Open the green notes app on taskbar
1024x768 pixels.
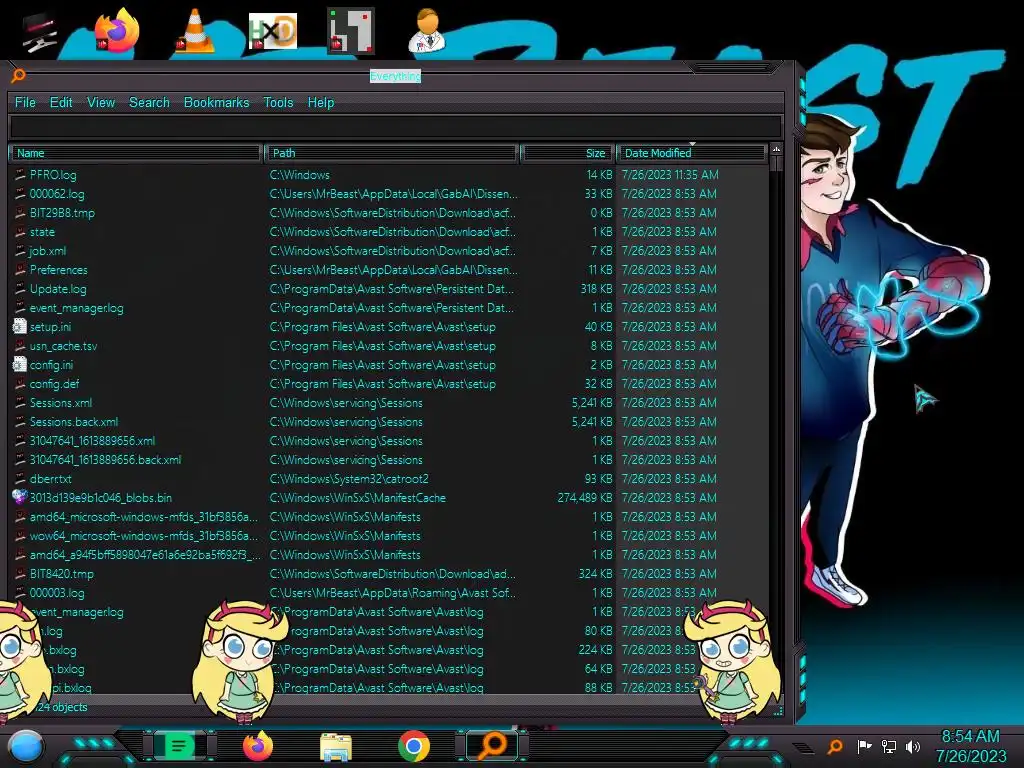(178, 746)
